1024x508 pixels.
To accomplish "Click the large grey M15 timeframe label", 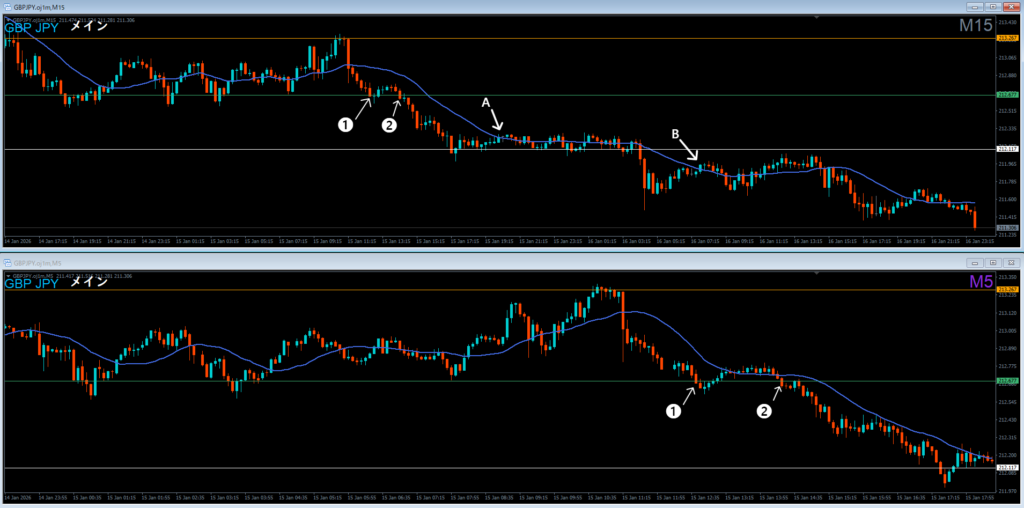I will pos(976,26).
